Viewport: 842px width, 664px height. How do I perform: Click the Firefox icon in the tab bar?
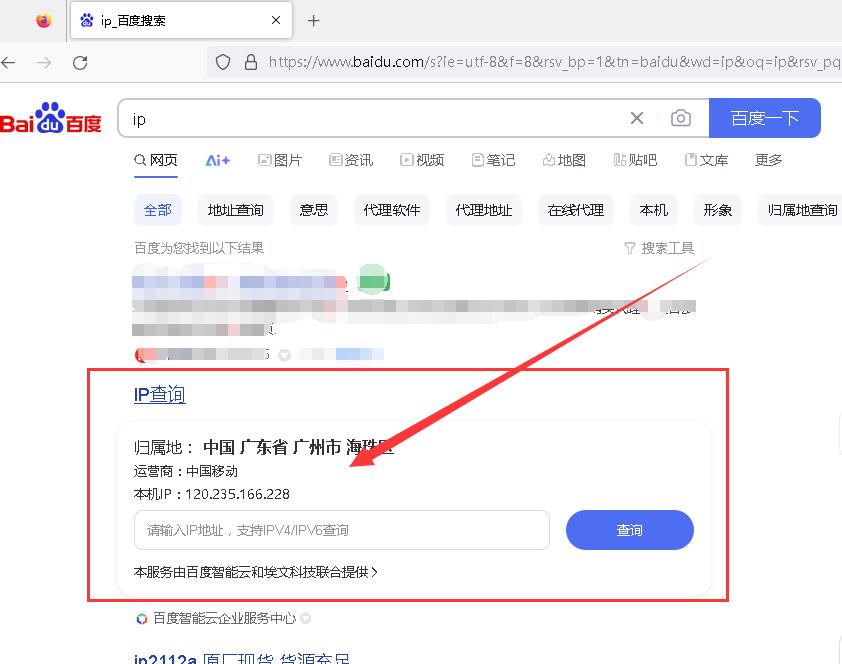(x=43, y=20)
